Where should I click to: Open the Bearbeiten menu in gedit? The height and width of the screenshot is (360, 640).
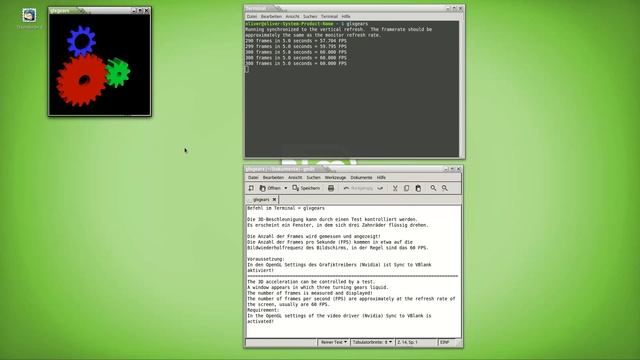click(273, 178)
